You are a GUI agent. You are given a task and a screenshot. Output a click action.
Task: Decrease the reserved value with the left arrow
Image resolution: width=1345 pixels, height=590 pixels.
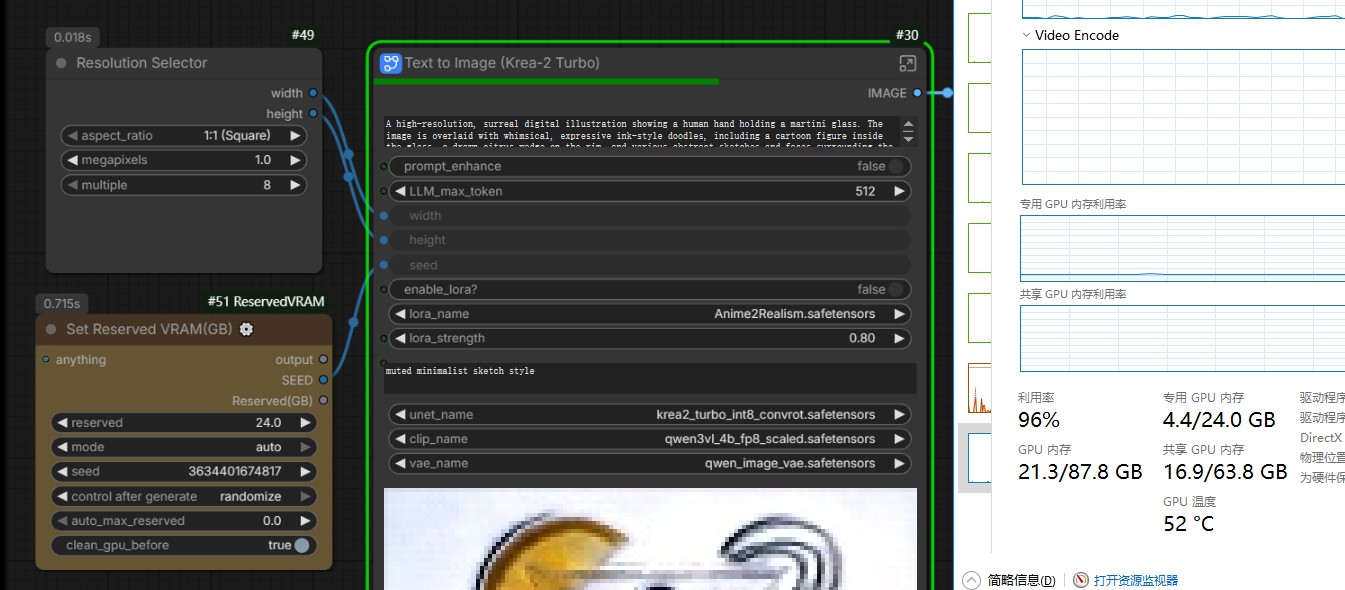(x=62, y=423)
